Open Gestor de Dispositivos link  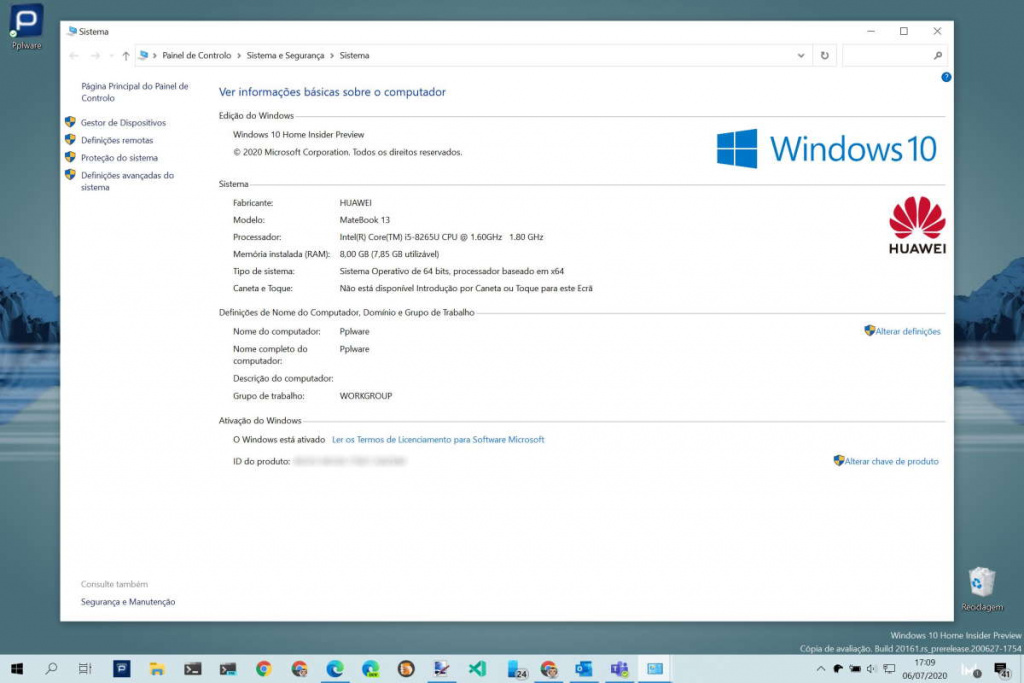pos(123,123)
